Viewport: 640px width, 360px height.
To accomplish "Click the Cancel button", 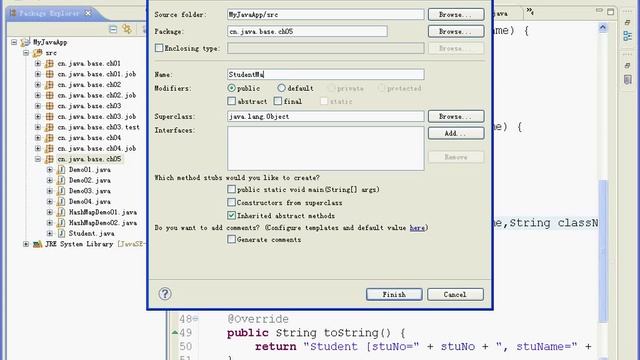I will pos(456,294).
